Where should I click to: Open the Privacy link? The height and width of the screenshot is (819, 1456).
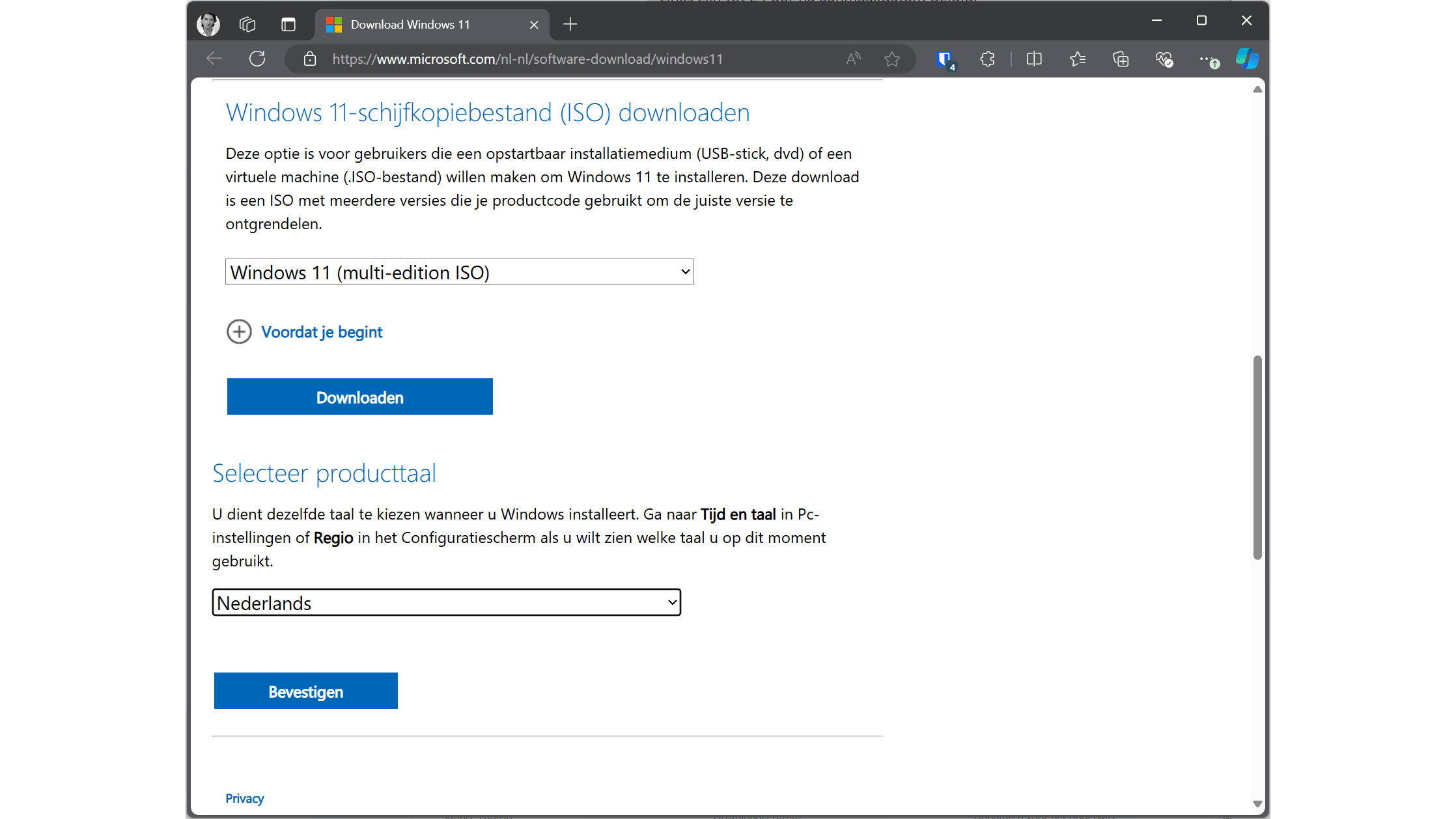[244, 799]
